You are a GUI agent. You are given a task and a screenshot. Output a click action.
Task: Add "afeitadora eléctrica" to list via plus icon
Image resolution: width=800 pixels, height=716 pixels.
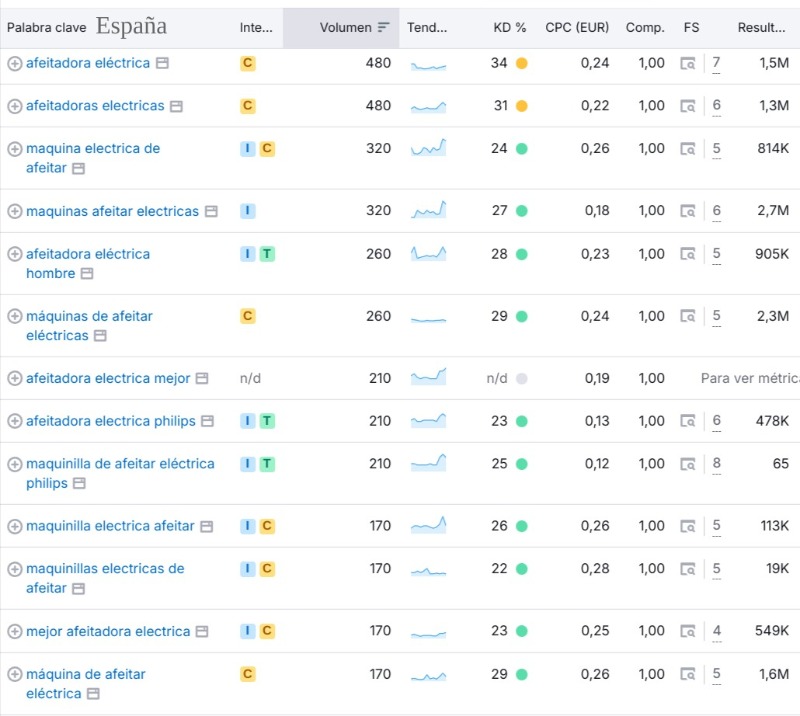pyautogui.click(x=14, y=63)
